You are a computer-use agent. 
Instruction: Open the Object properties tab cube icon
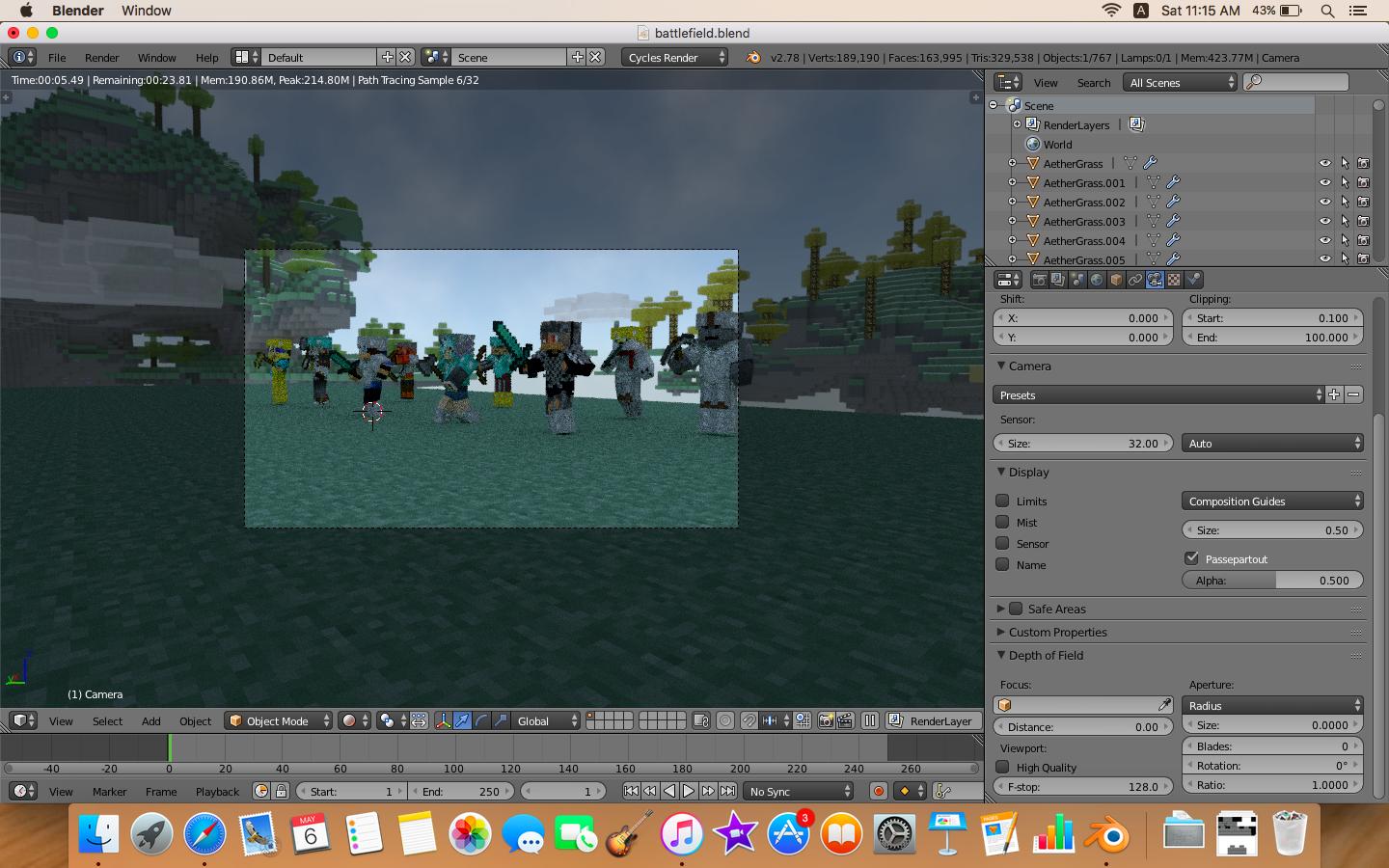(1116, 280)
